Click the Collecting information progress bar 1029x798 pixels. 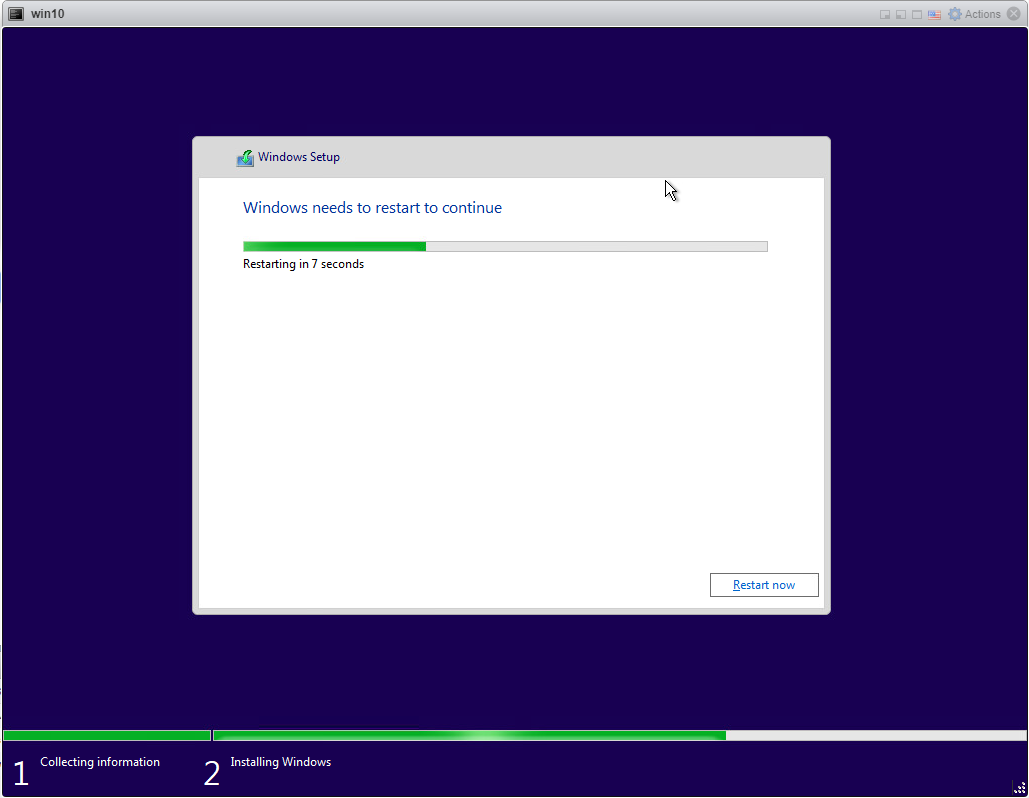click(x=105, y=735)
